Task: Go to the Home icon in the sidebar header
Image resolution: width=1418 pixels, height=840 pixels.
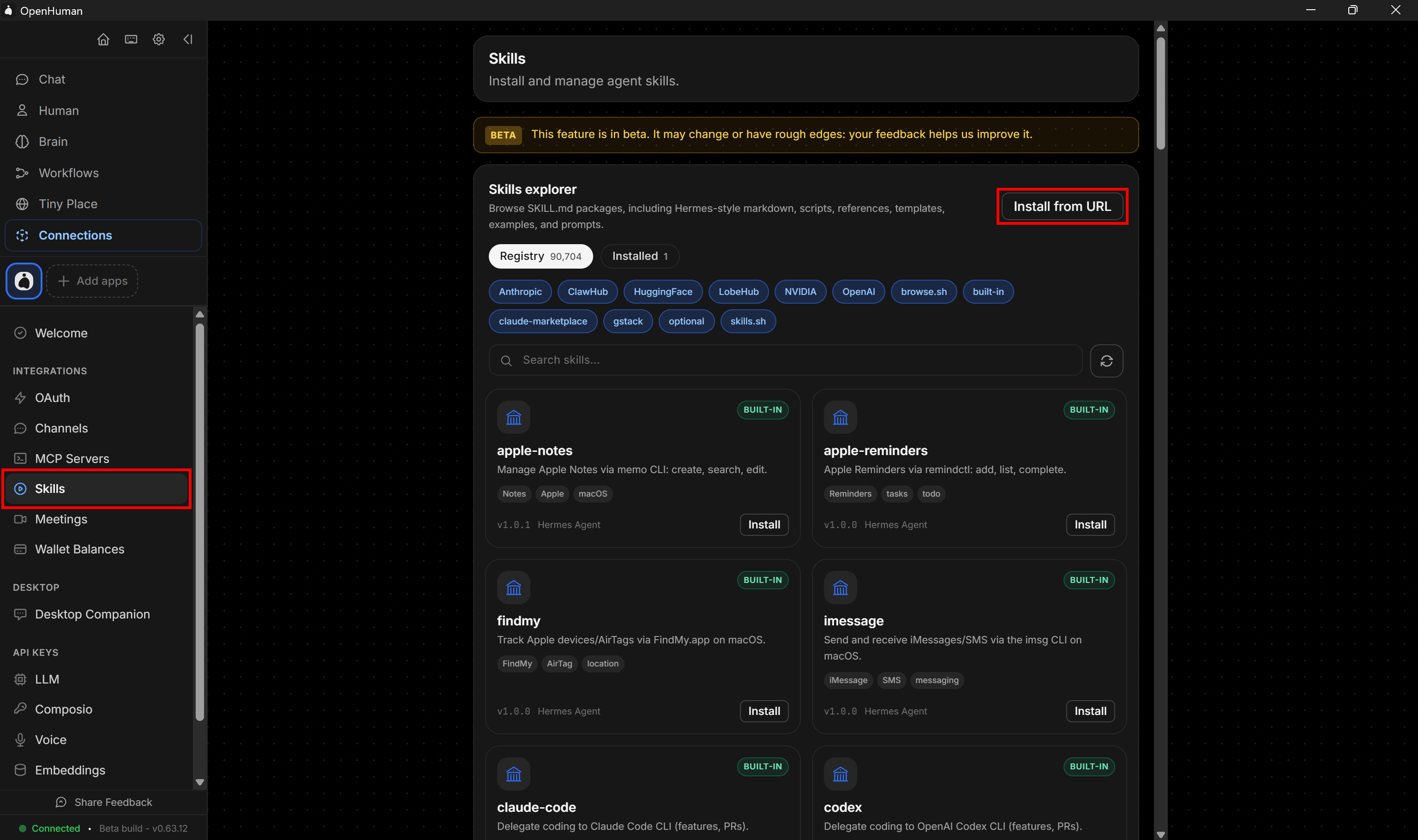Action: click(103, 39)
